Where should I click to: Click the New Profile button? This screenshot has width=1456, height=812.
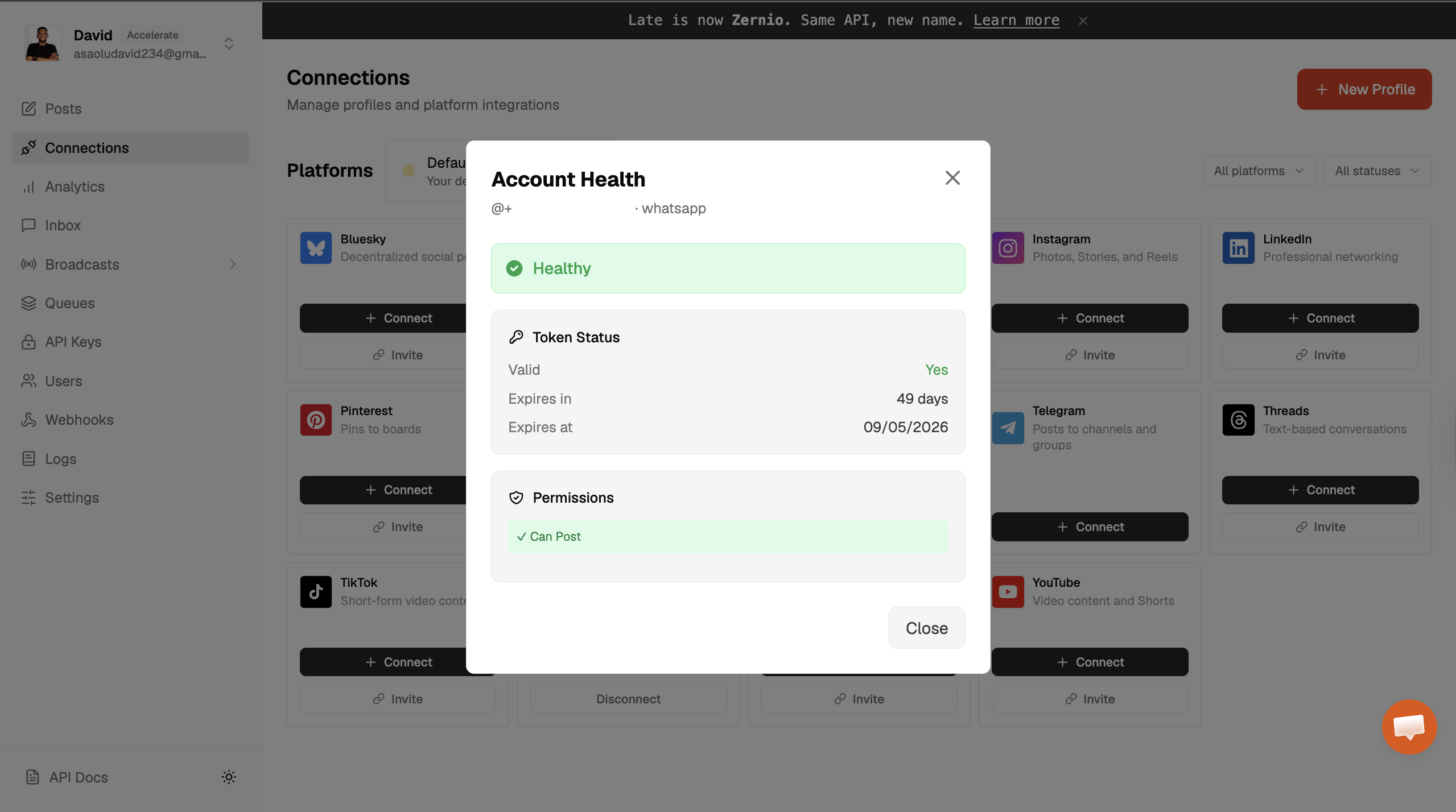coord(1364,89)
